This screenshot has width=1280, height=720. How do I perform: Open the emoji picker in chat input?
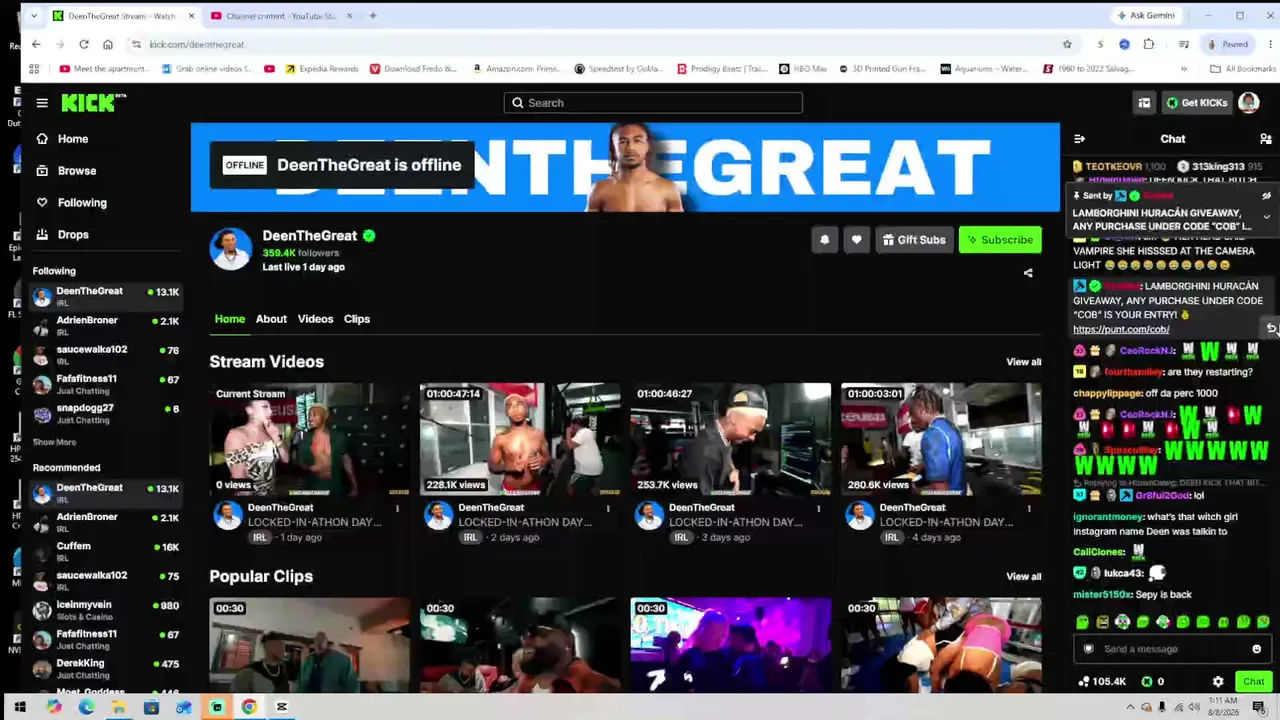pyautogui.click(x=1257, y=649)
